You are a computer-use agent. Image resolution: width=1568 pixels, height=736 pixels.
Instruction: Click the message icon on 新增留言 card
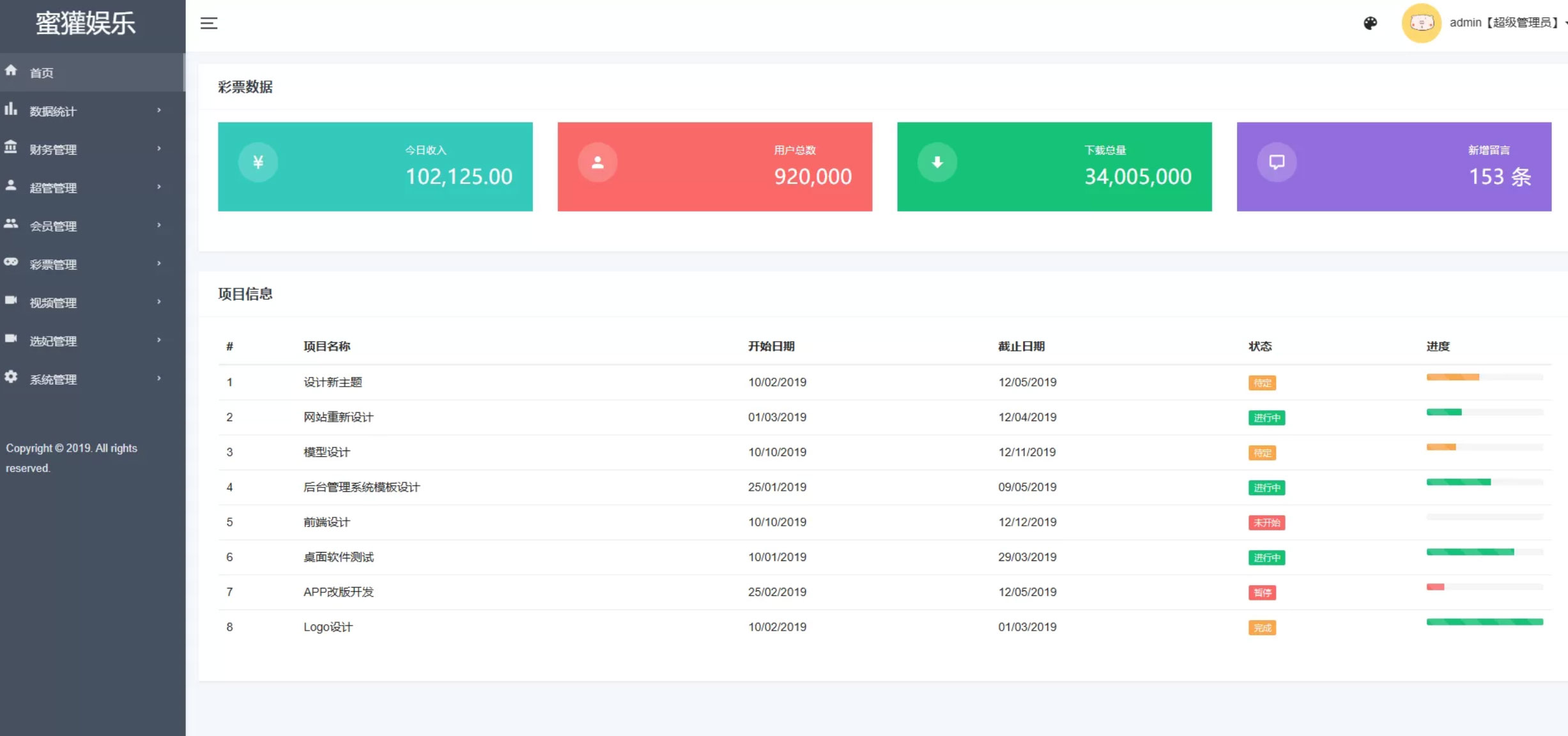[1277, 162]
